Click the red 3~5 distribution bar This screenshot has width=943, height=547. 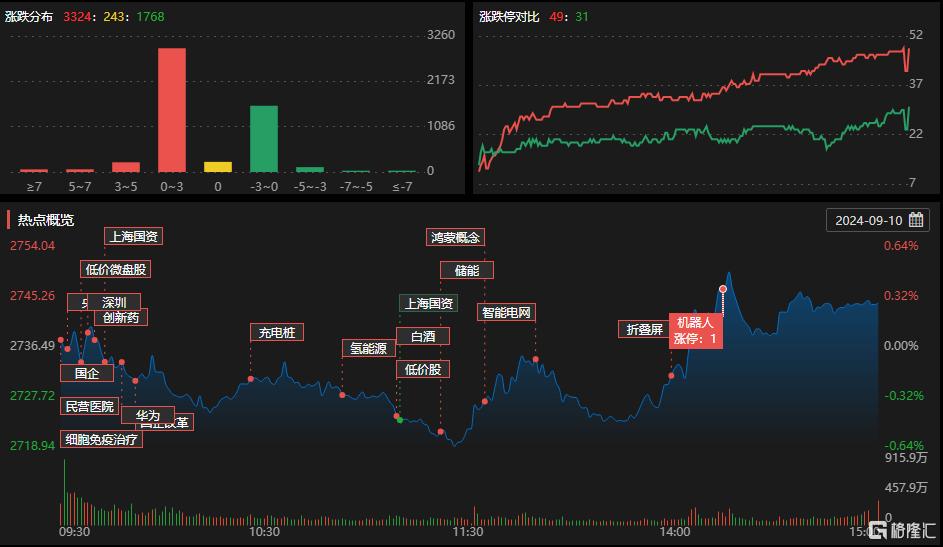click(126, 167)
